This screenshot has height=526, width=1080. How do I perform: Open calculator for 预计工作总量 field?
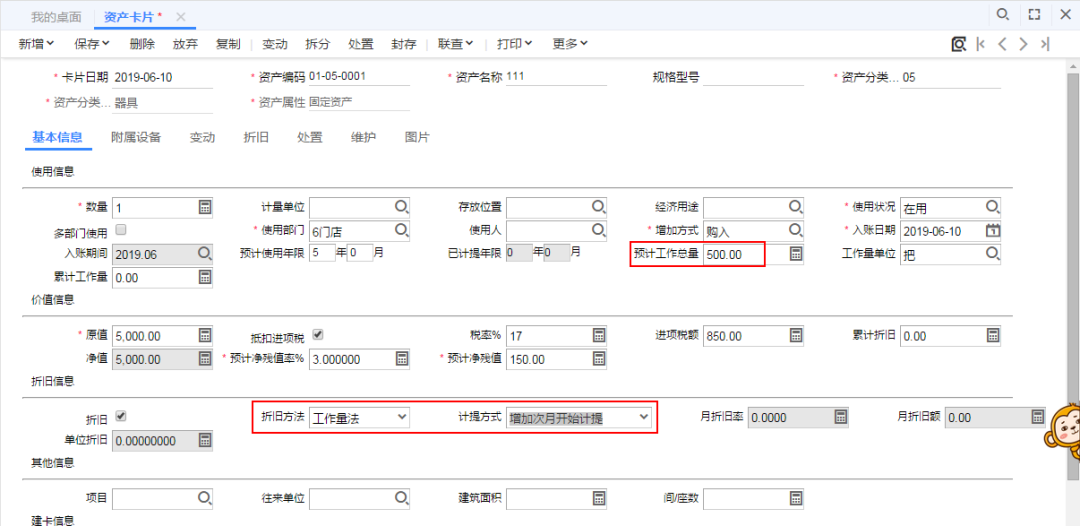pyautogui.click(x=796, y=254)
